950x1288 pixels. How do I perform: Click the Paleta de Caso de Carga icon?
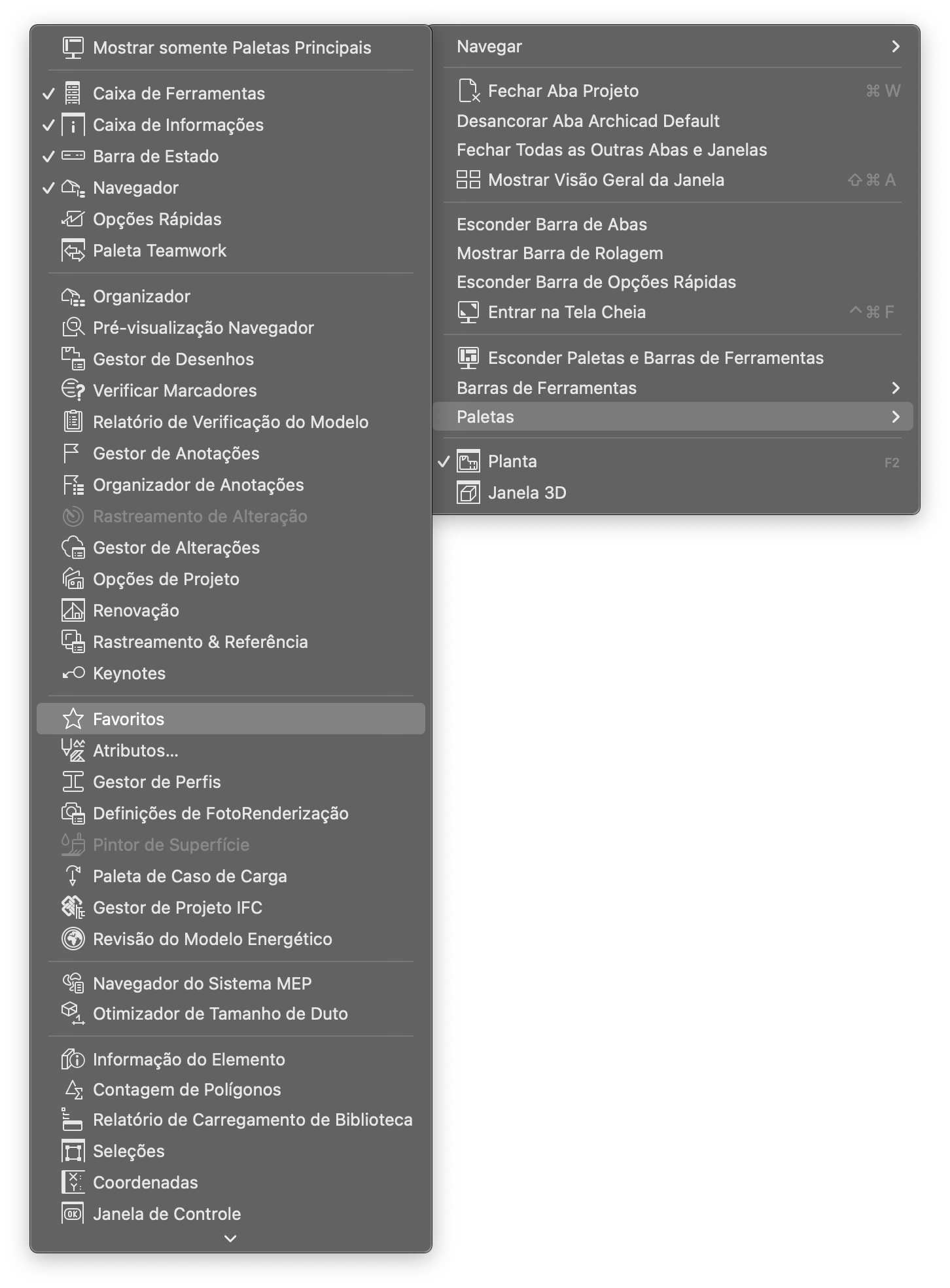point(73,876)
